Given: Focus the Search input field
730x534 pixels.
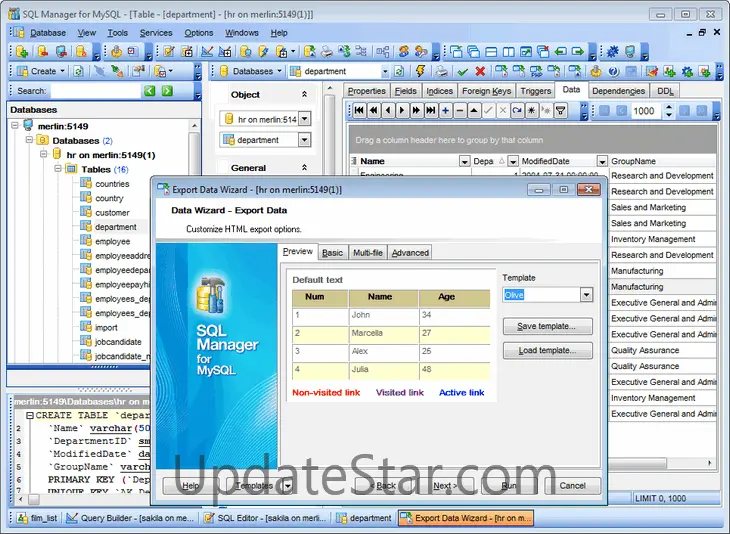Looking at the screenshot, I should [95, 91].
